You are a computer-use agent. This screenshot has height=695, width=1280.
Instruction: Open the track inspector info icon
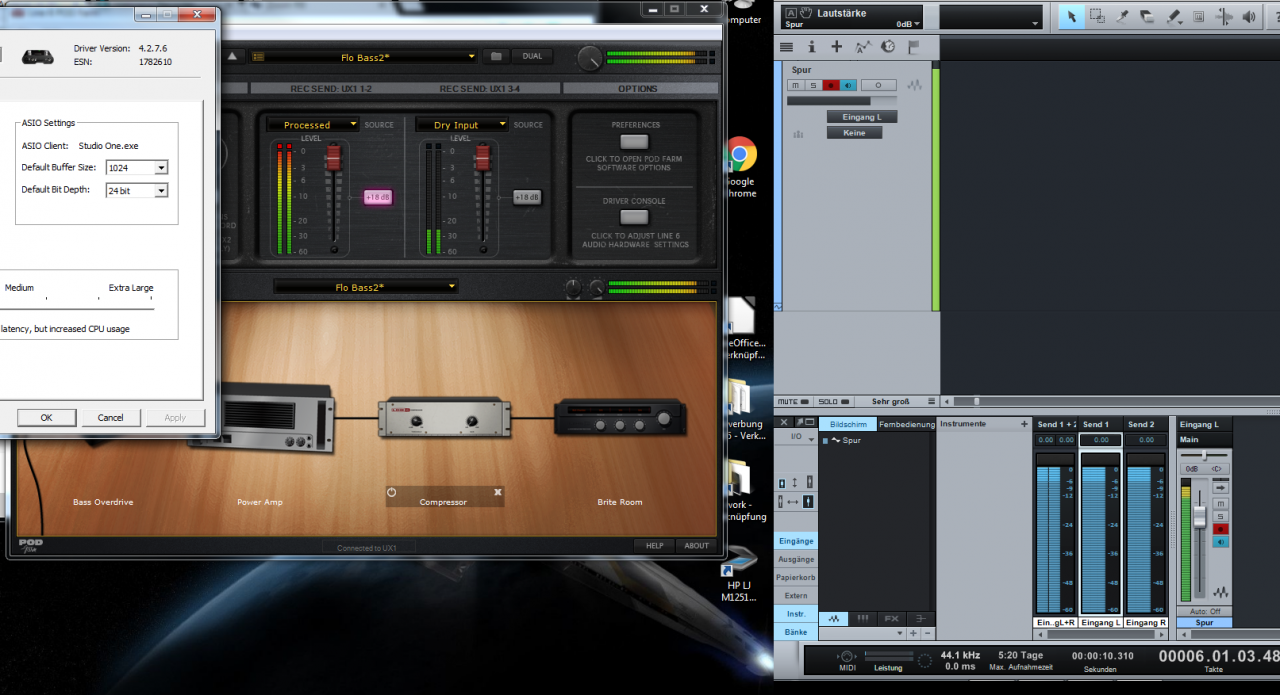pos(811,47)
